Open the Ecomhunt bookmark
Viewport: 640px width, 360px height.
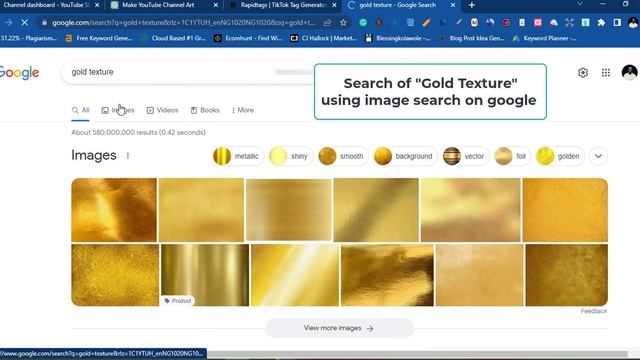pos(248,38)
